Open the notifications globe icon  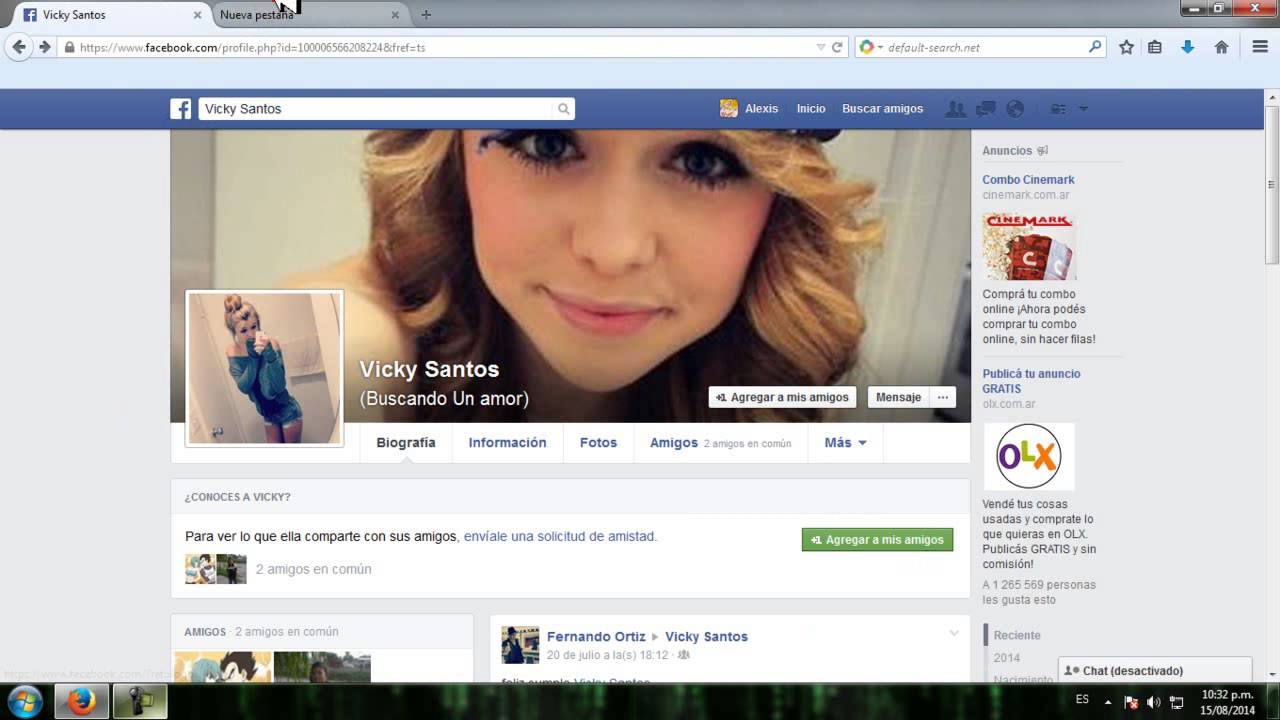1015,108
